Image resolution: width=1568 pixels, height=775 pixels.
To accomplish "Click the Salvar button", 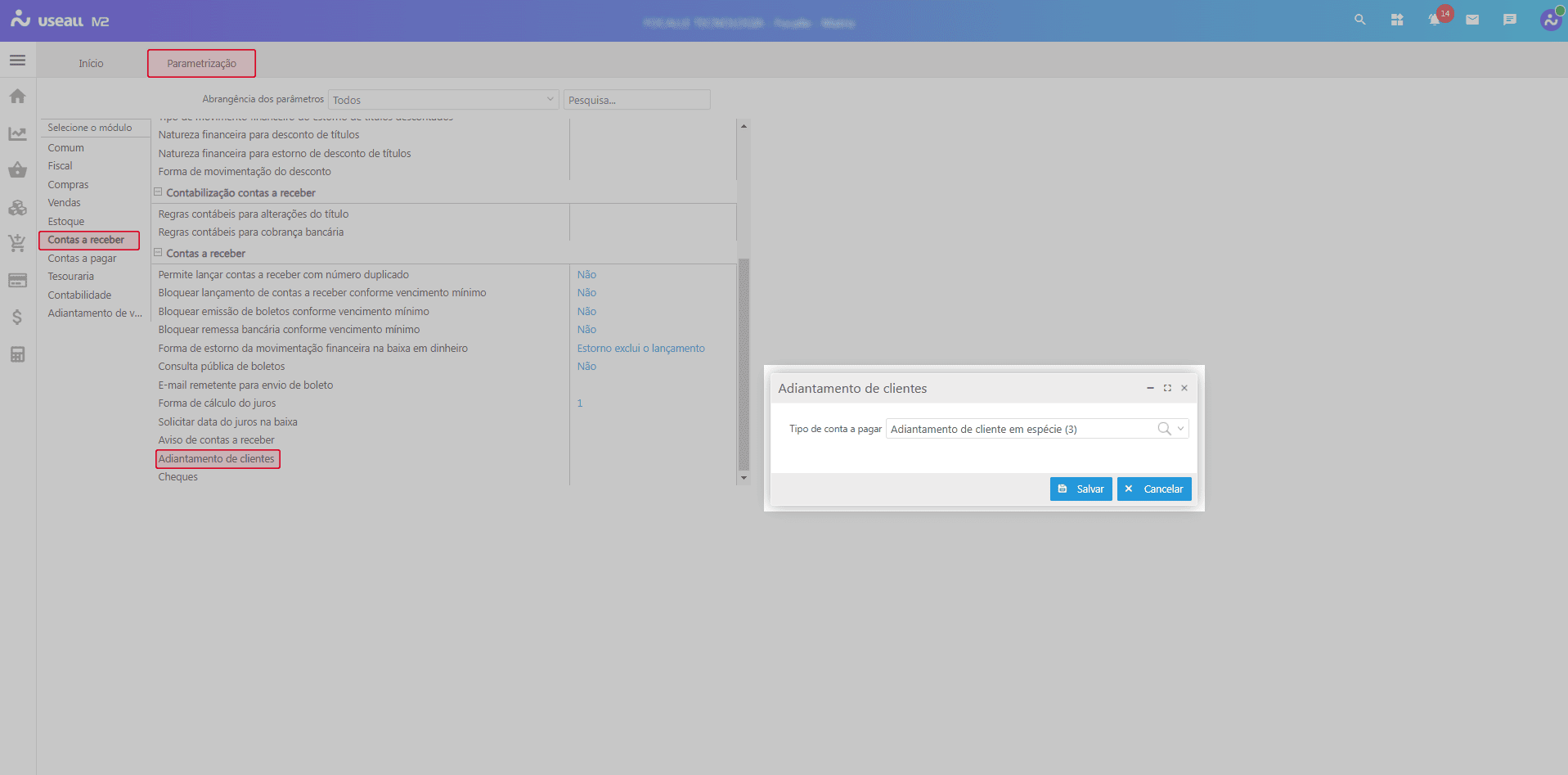I will pyautogui.click(x=1081, y=489).
